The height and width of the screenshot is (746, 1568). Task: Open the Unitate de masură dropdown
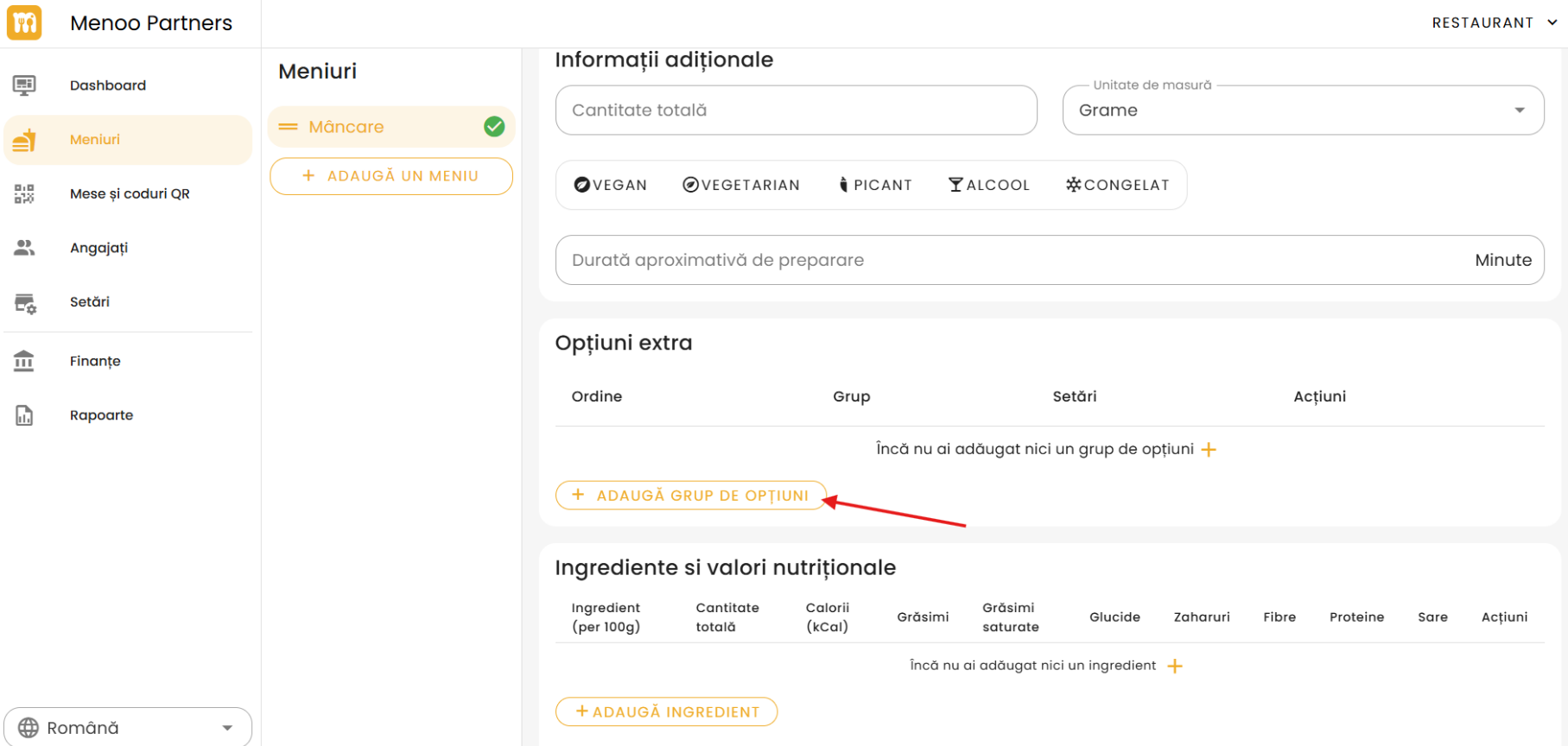click(x=1302, y=111)
